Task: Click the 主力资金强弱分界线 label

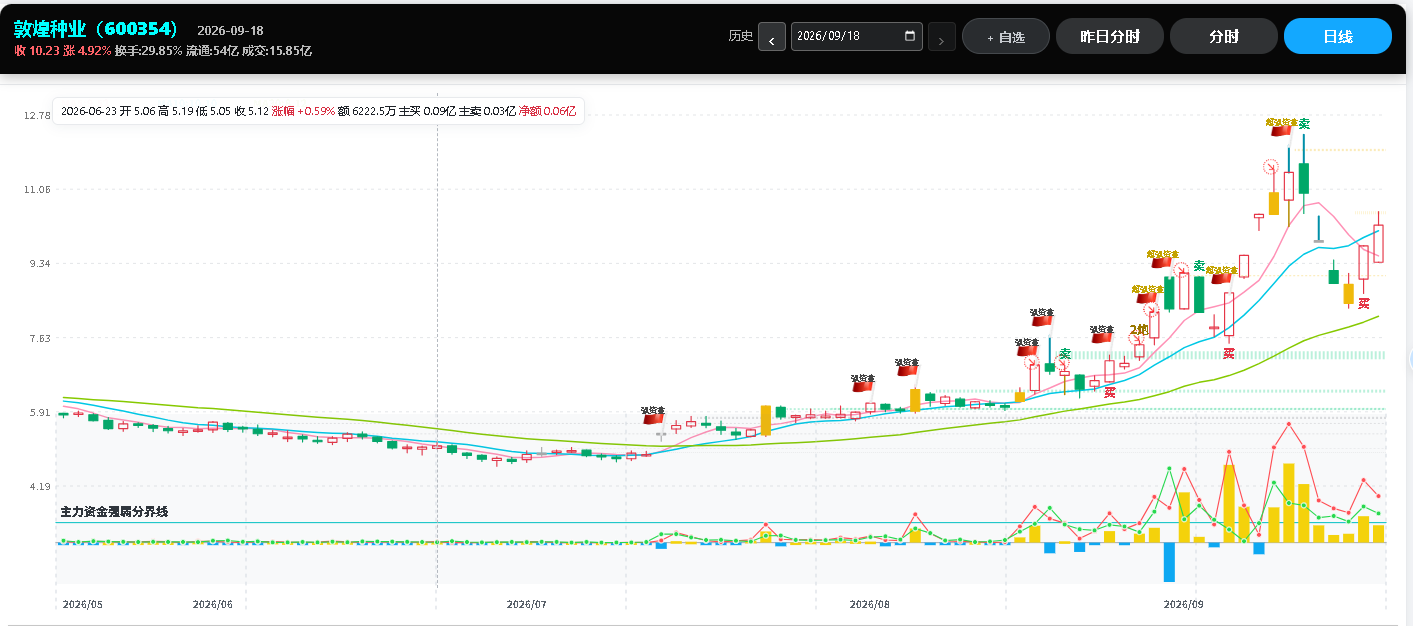Action: pyautogui.click(x=114, y=512)
